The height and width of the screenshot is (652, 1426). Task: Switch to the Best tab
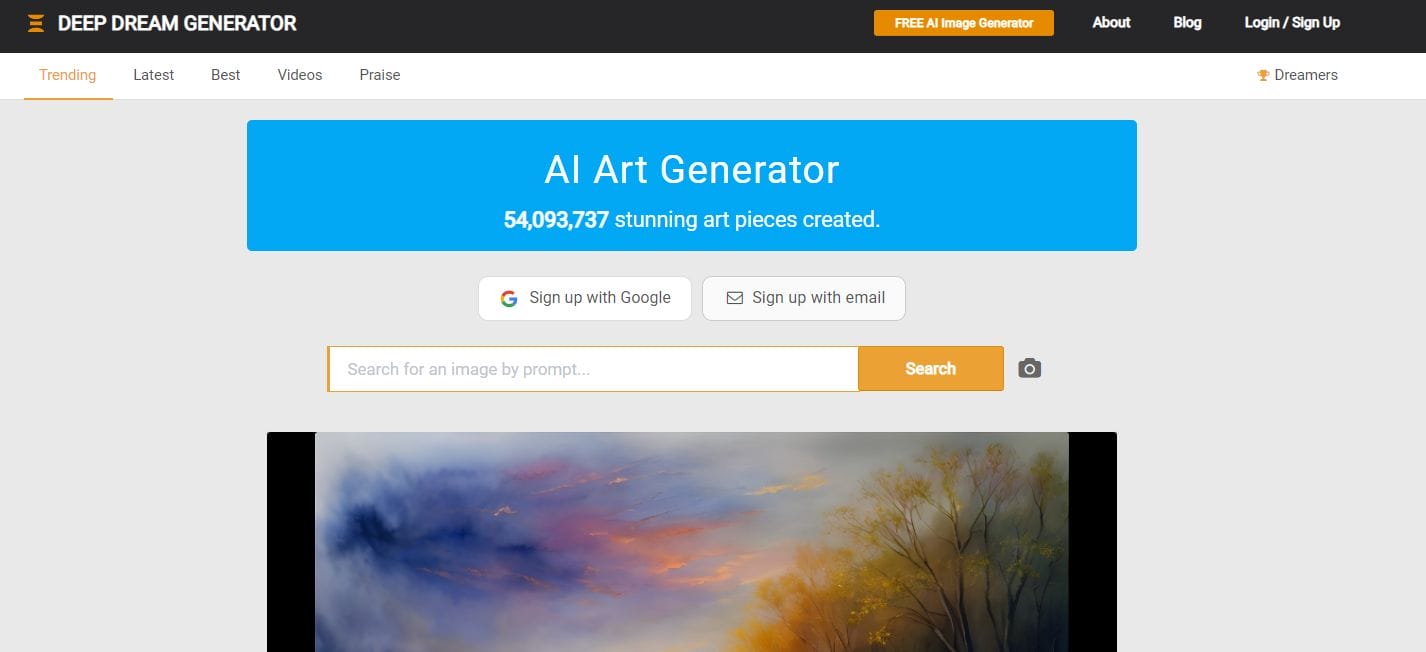[x=226, y=75]
